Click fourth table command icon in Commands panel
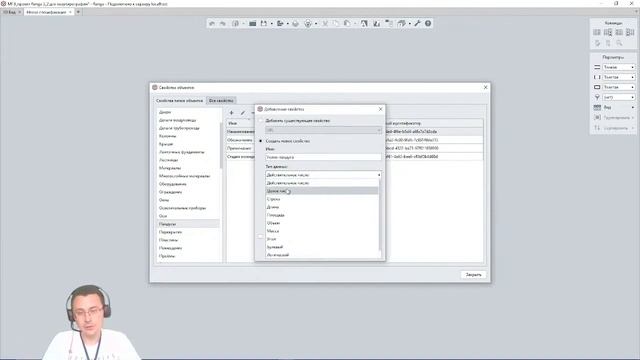This screenshot has height=360, width=640. [x=630, y=32]
